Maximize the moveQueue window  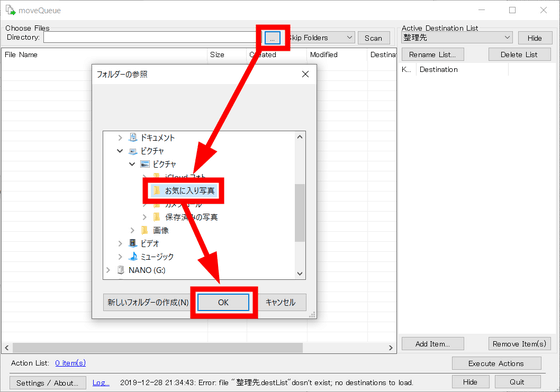pyautogui.click(x=512, y=10)
